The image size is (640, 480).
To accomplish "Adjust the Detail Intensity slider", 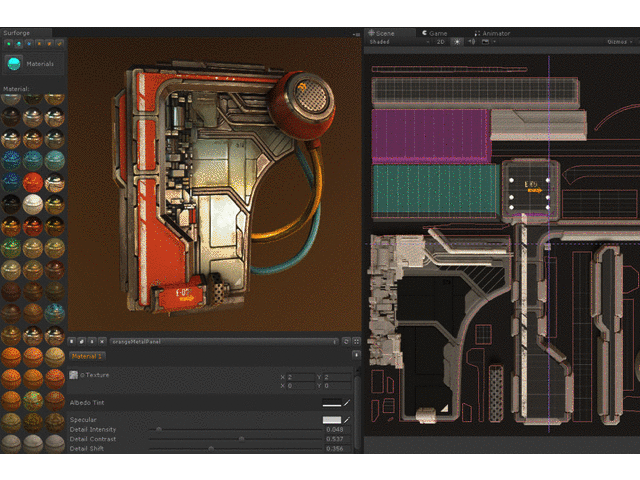I will pyautogui.click(x=236, y=429).
